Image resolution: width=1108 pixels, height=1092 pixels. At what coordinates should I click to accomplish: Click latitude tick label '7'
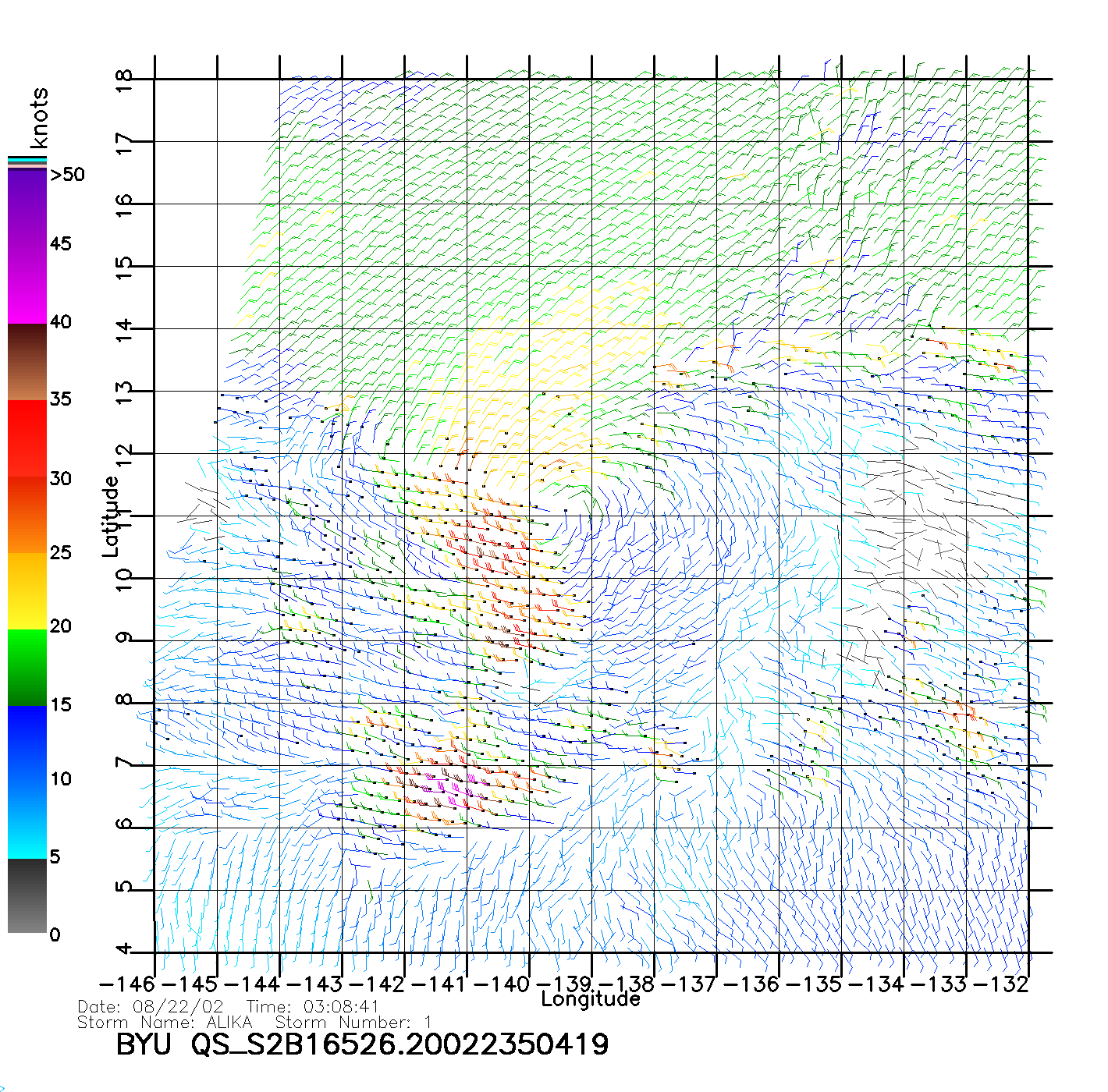[x=124, y=762]
